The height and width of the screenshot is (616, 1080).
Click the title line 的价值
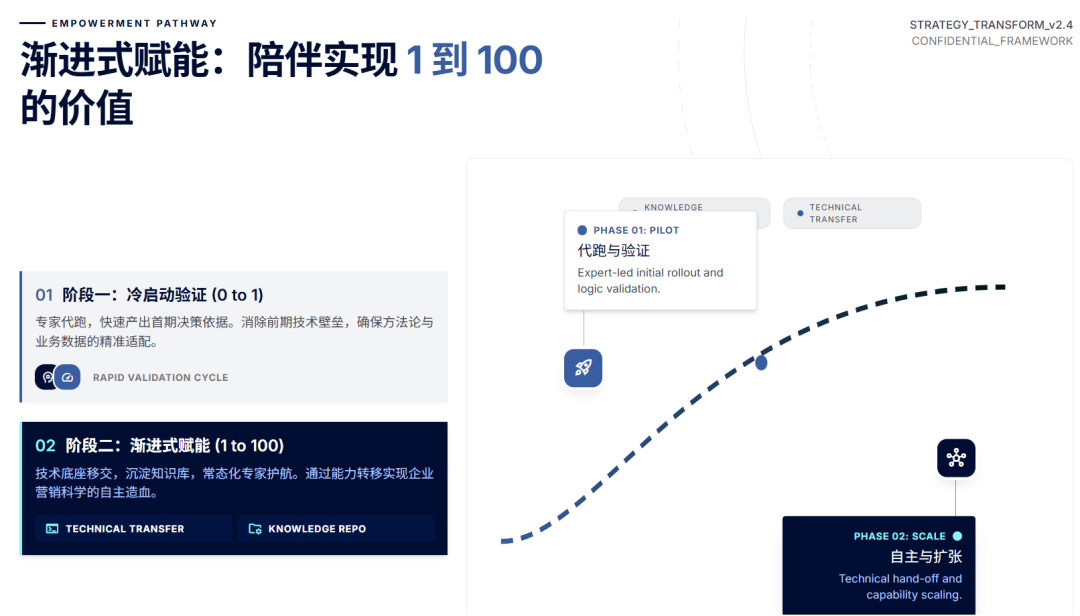point(76,108)
